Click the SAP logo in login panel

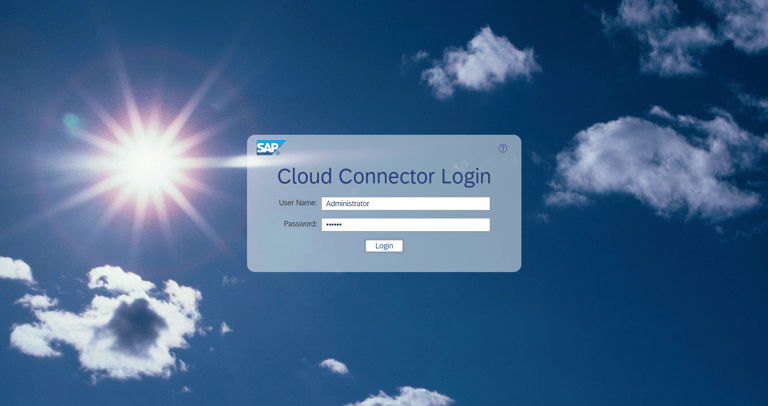click(x=270, y=147)
